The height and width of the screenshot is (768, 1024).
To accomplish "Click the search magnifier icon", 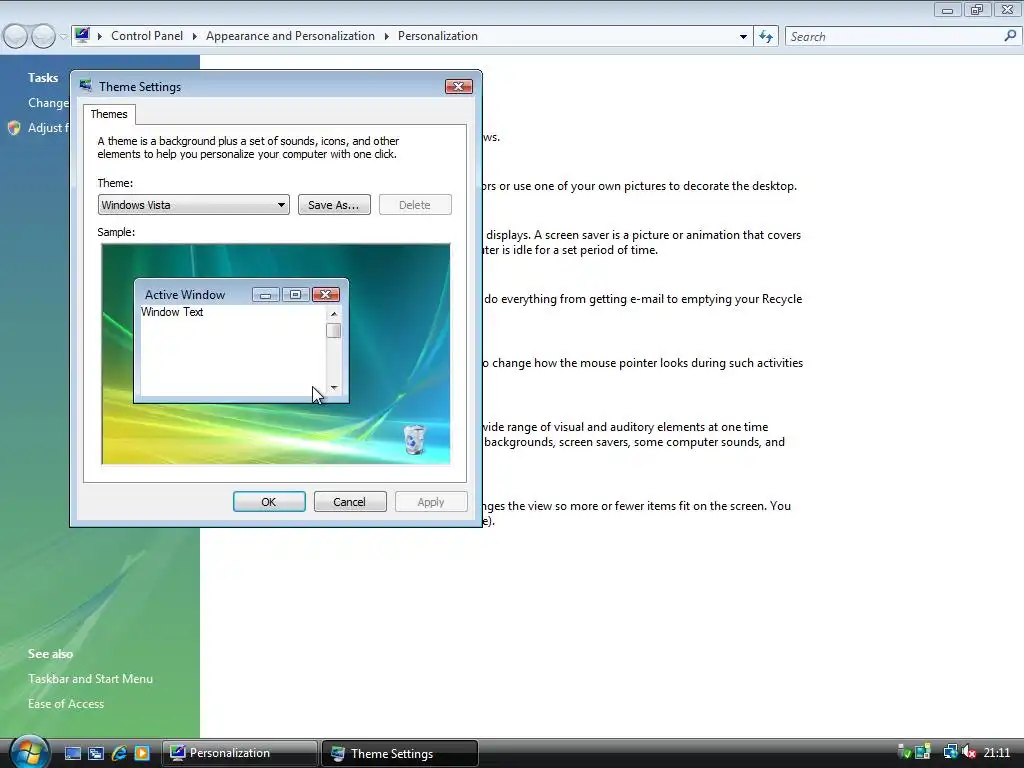I will [1010, 36].
